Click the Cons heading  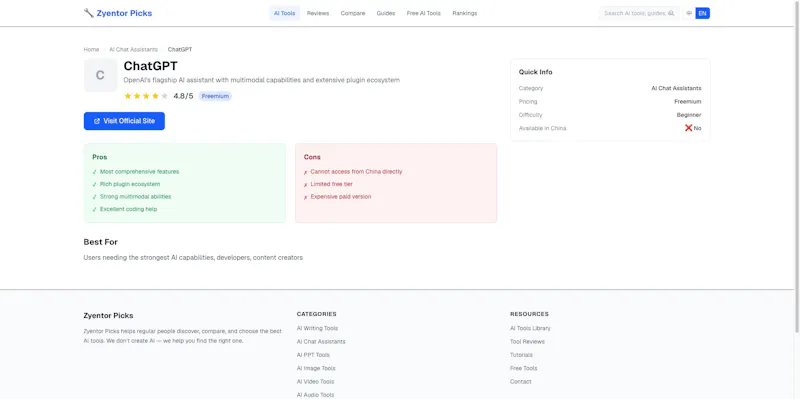click(x=312, y=157)
